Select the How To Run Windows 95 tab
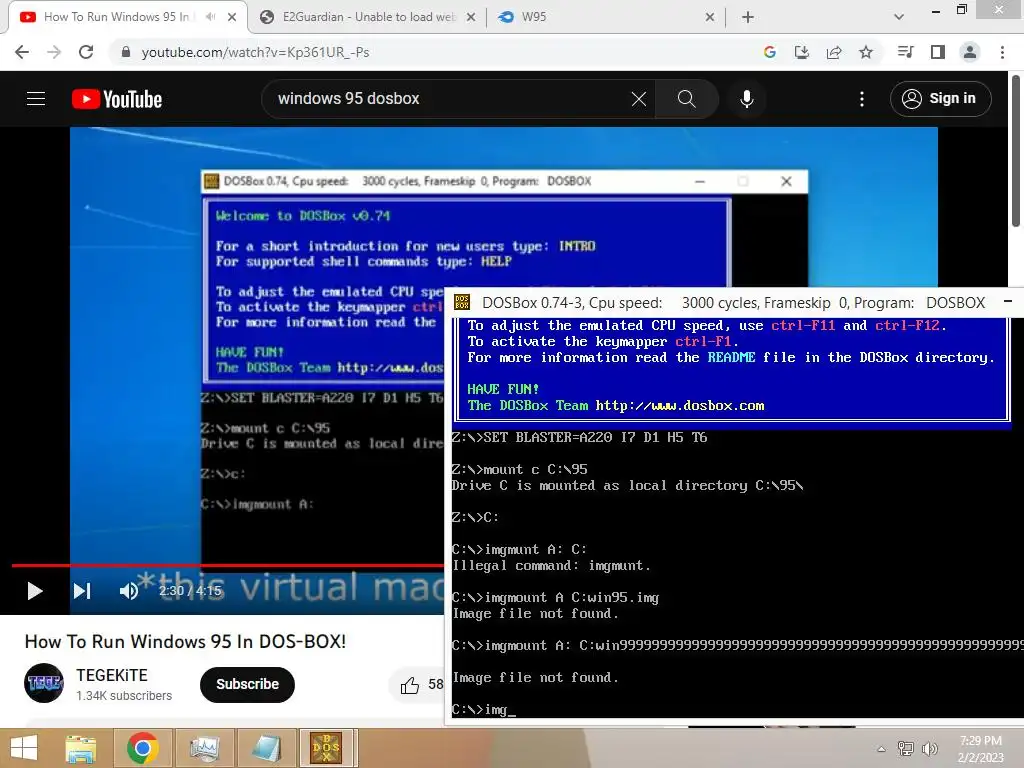This screenshot has height=768, width=1024. click(x=116, y=17)
